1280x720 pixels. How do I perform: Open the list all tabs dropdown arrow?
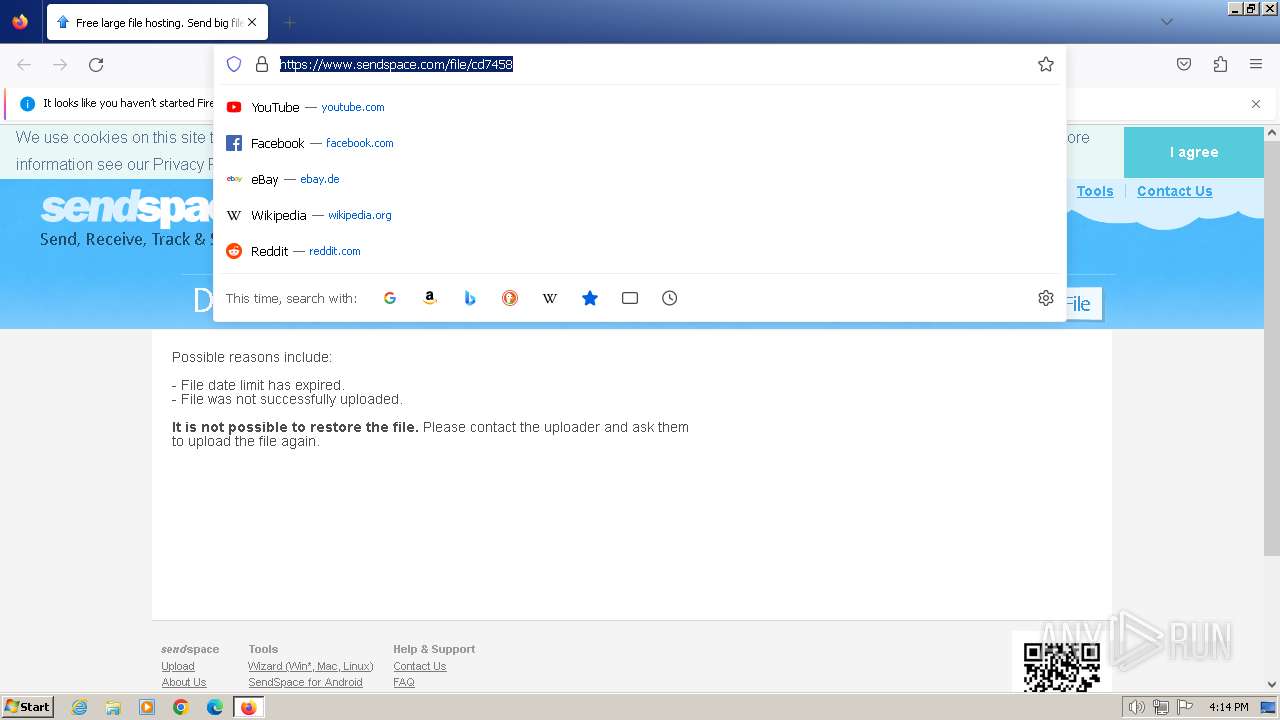click(x=1166, y=22)
